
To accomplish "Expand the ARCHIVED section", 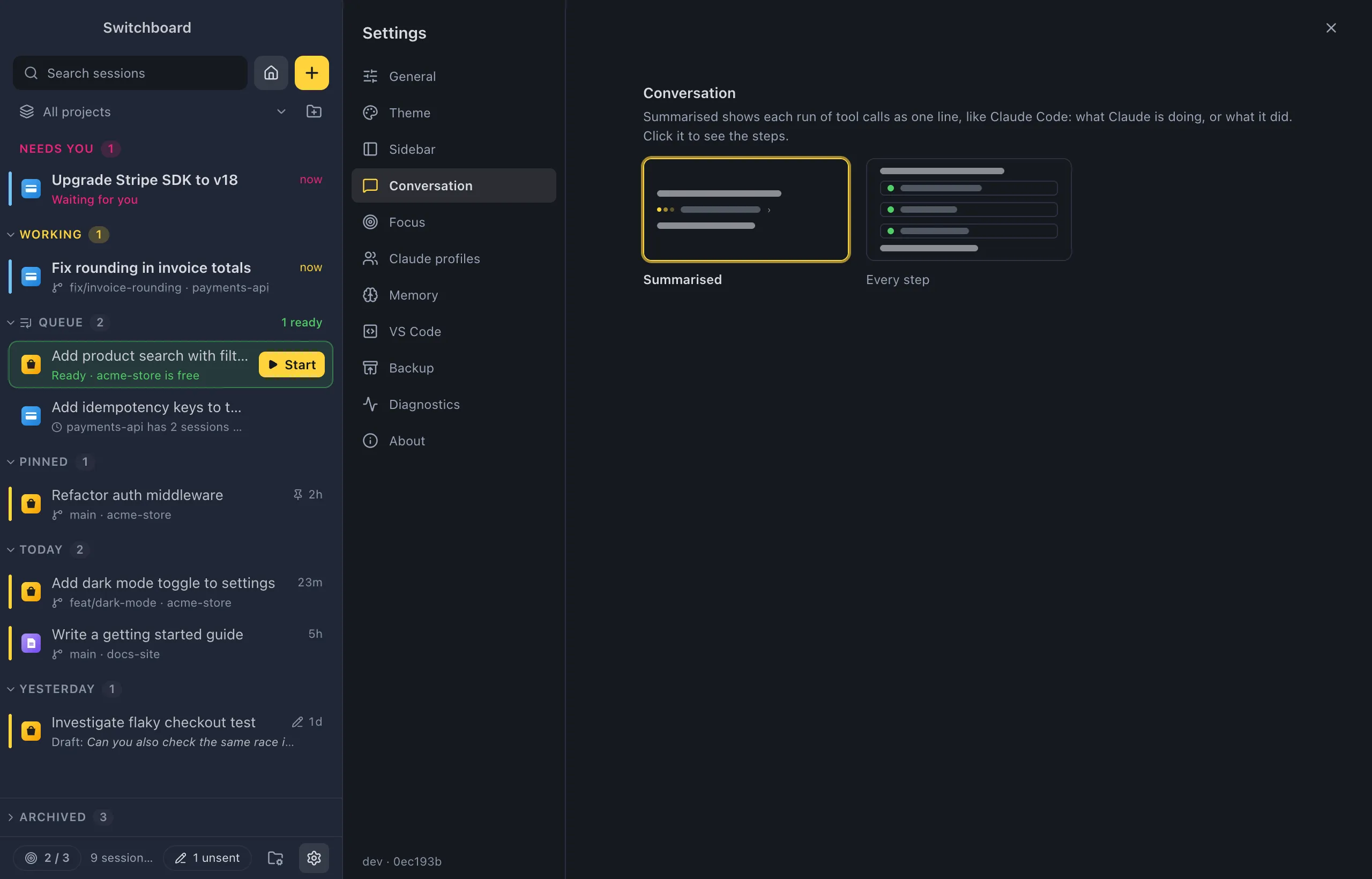I will [10, 817].
